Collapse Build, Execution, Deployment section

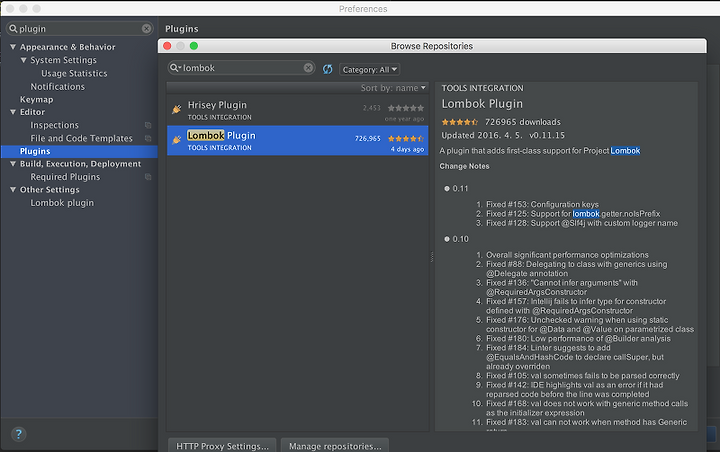tap(13, 164)
